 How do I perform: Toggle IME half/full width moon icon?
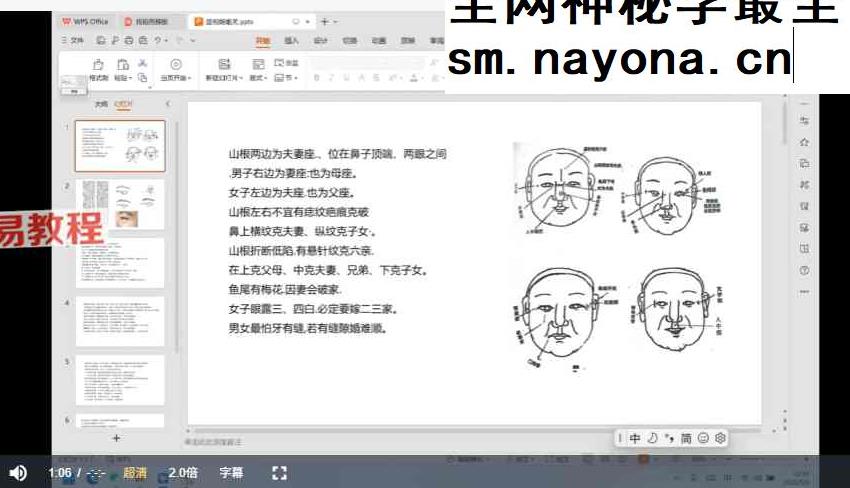[652, 438]
